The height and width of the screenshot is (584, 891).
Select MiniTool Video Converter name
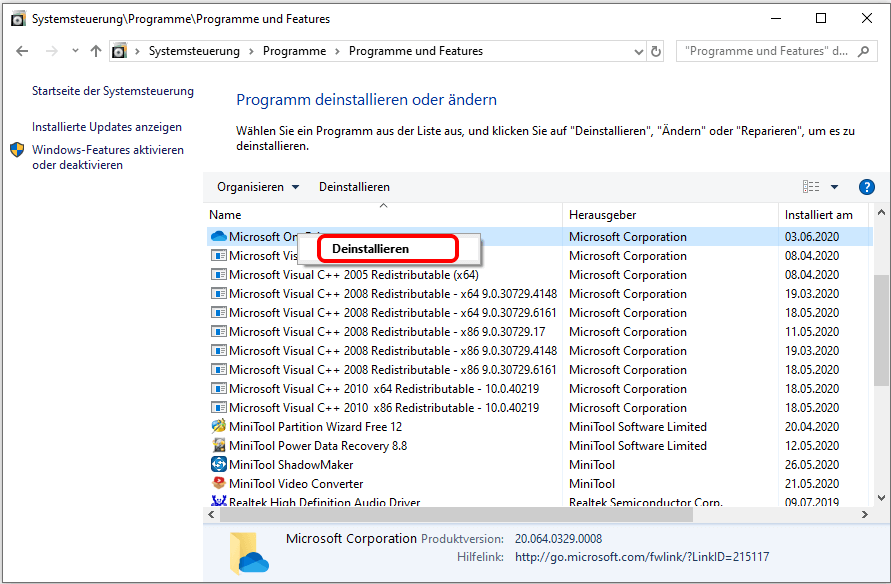coord(296,484)
